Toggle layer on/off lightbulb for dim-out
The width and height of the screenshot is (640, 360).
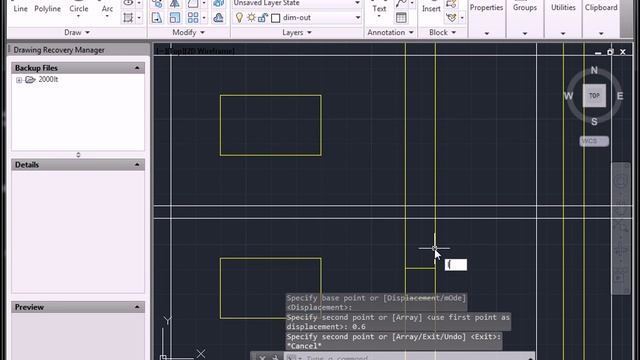tap(240, 18)
